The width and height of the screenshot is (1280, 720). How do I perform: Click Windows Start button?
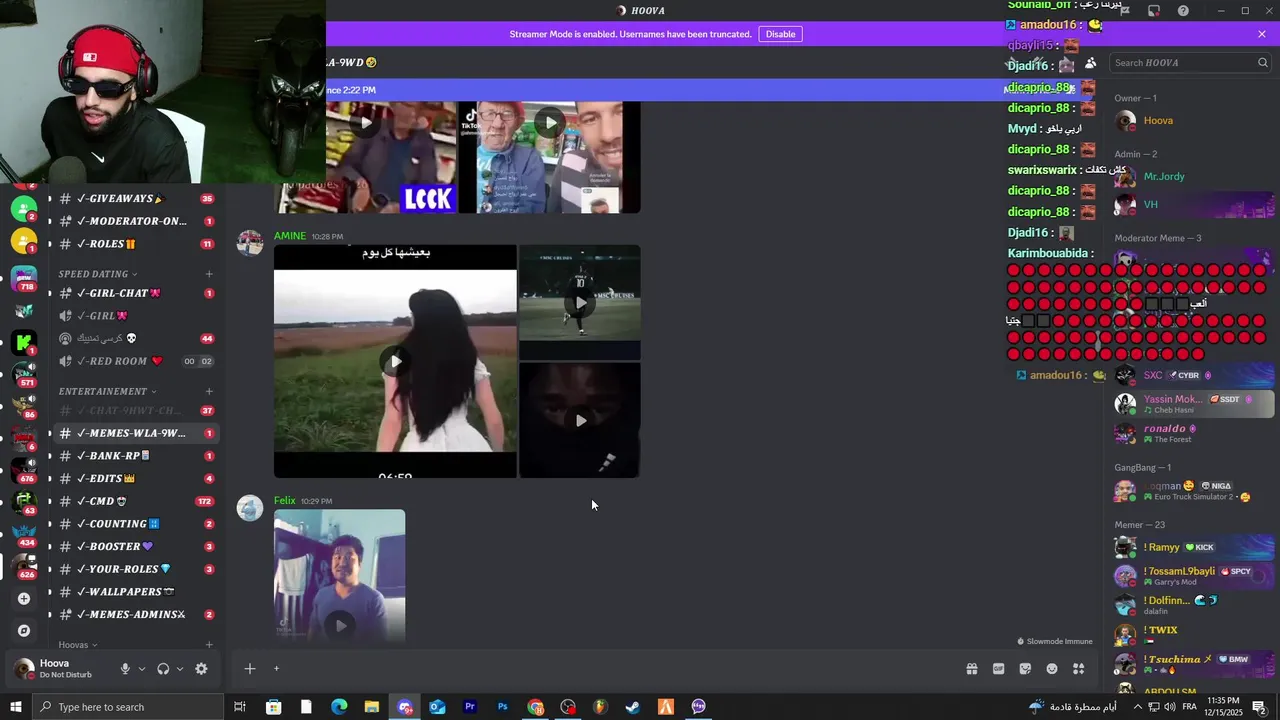15,707
